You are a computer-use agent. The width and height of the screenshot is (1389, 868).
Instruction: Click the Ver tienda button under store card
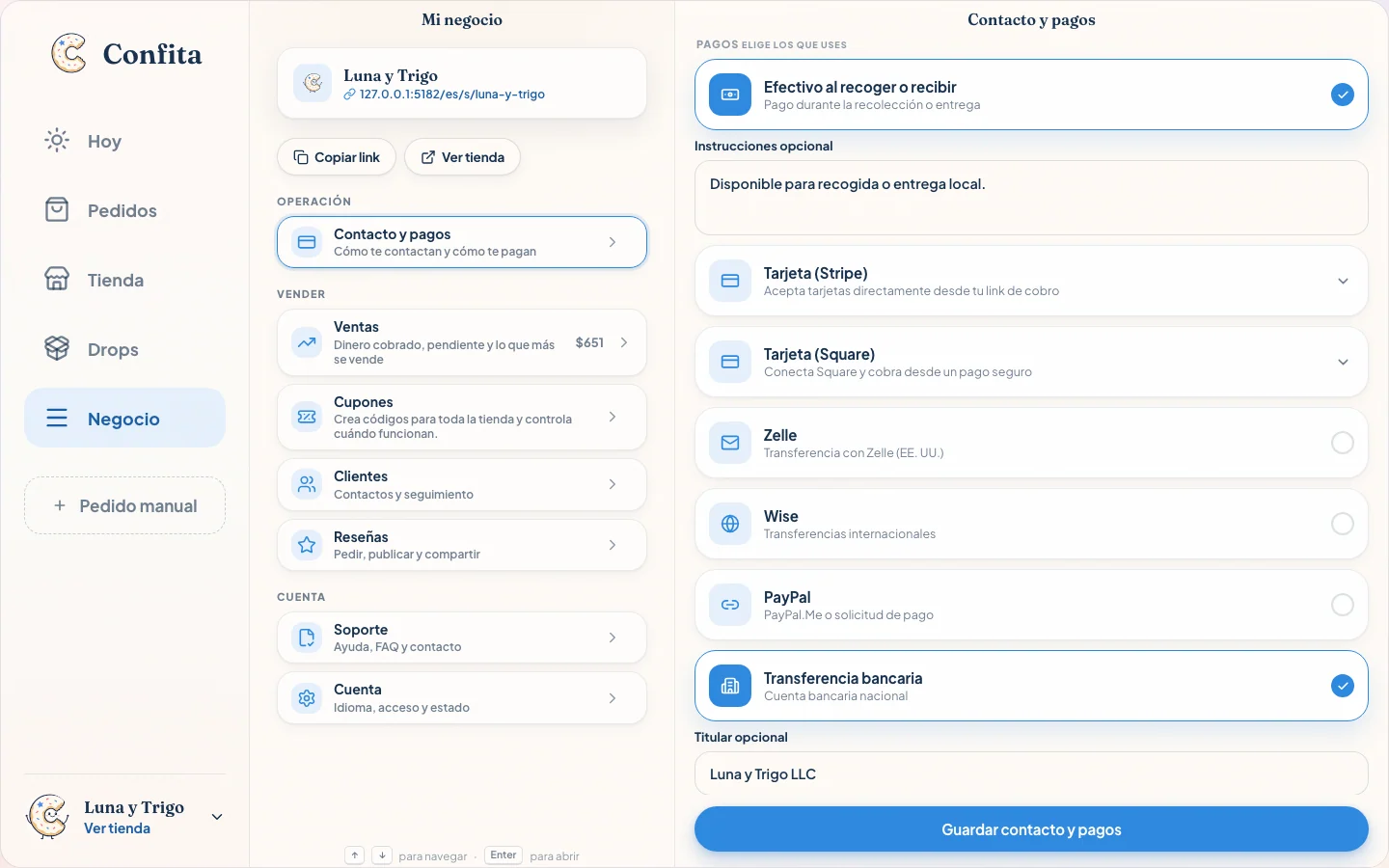click(x=462, y=157)
